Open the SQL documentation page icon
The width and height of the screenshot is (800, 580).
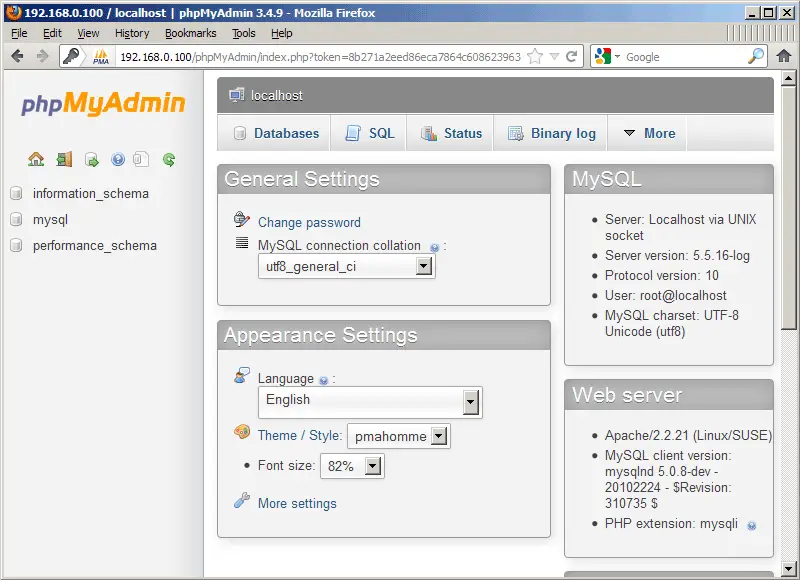coord(141,160)
